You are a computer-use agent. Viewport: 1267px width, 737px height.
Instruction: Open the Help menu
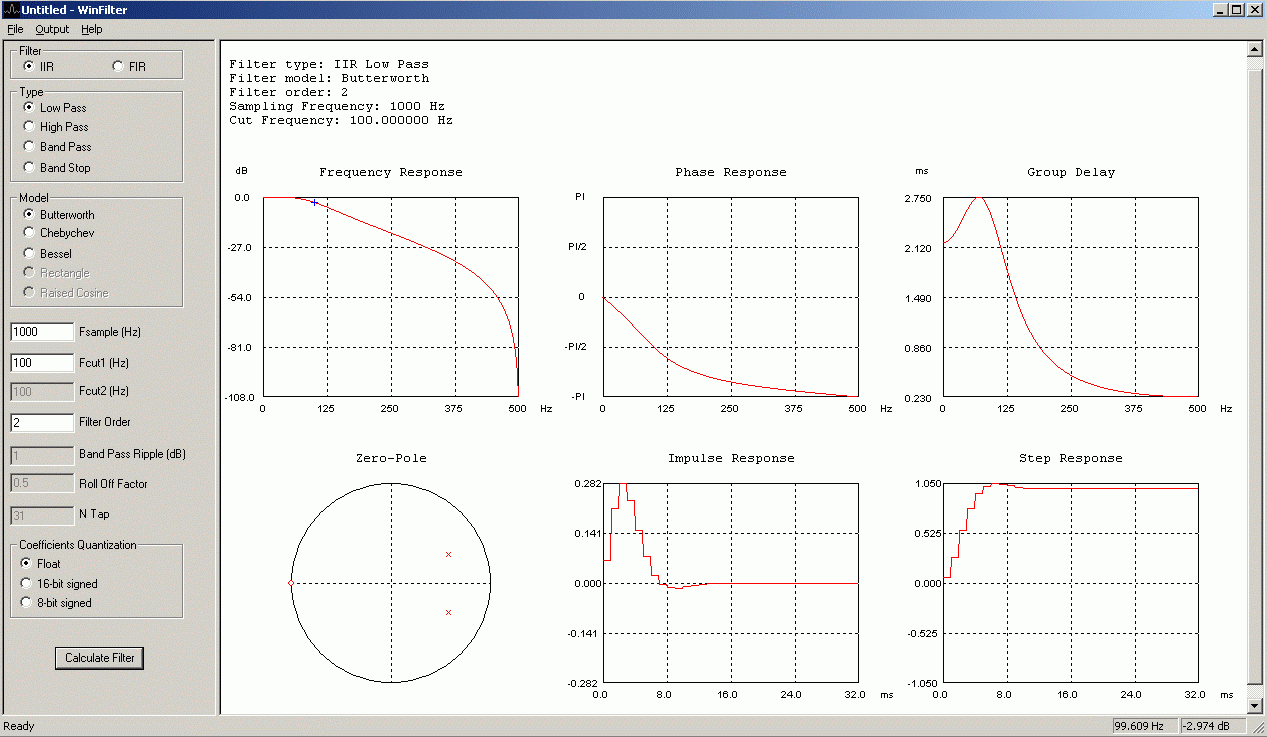pyautogui.click(x=92, y=29)
